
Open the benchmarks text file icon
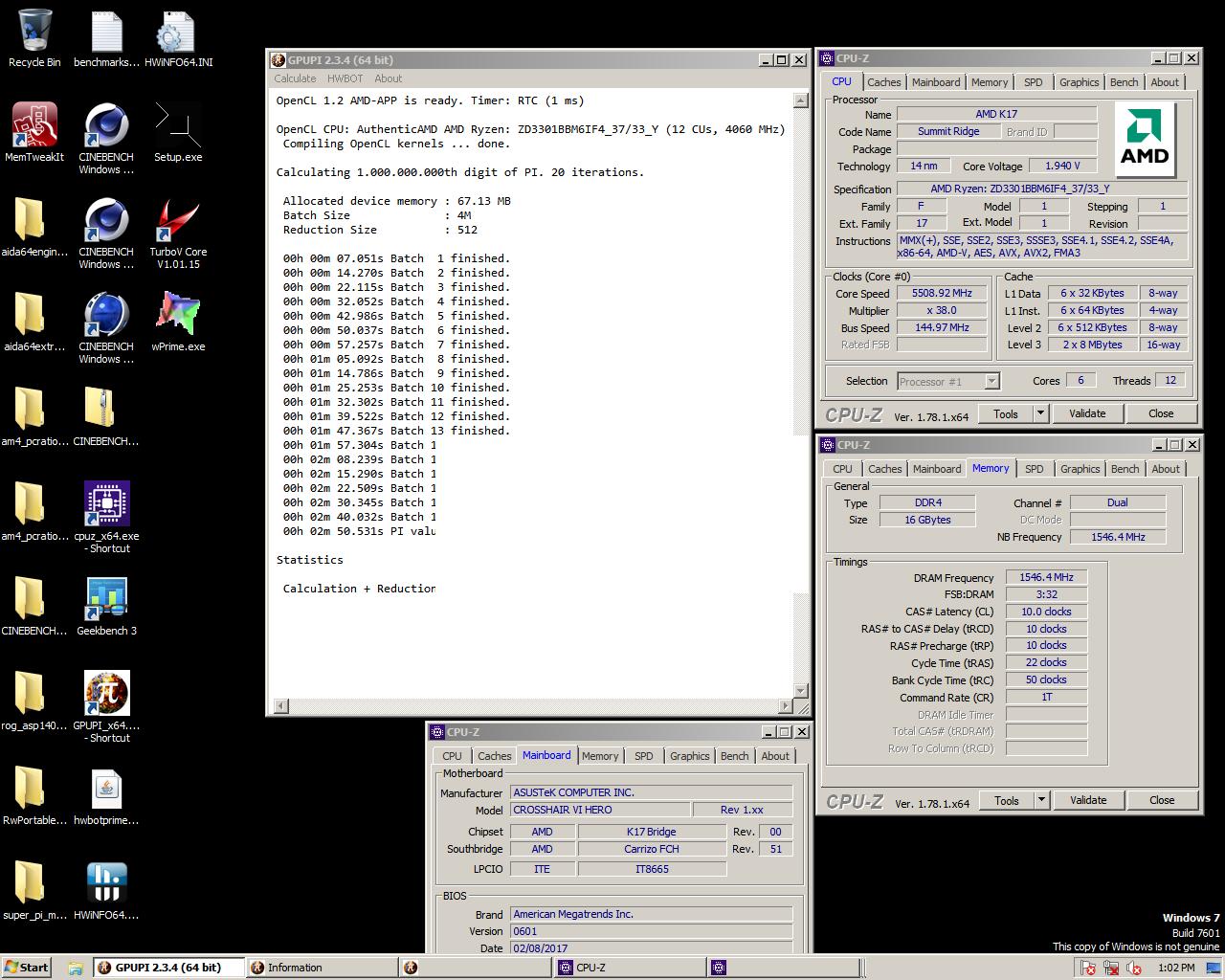coord(106,38)
